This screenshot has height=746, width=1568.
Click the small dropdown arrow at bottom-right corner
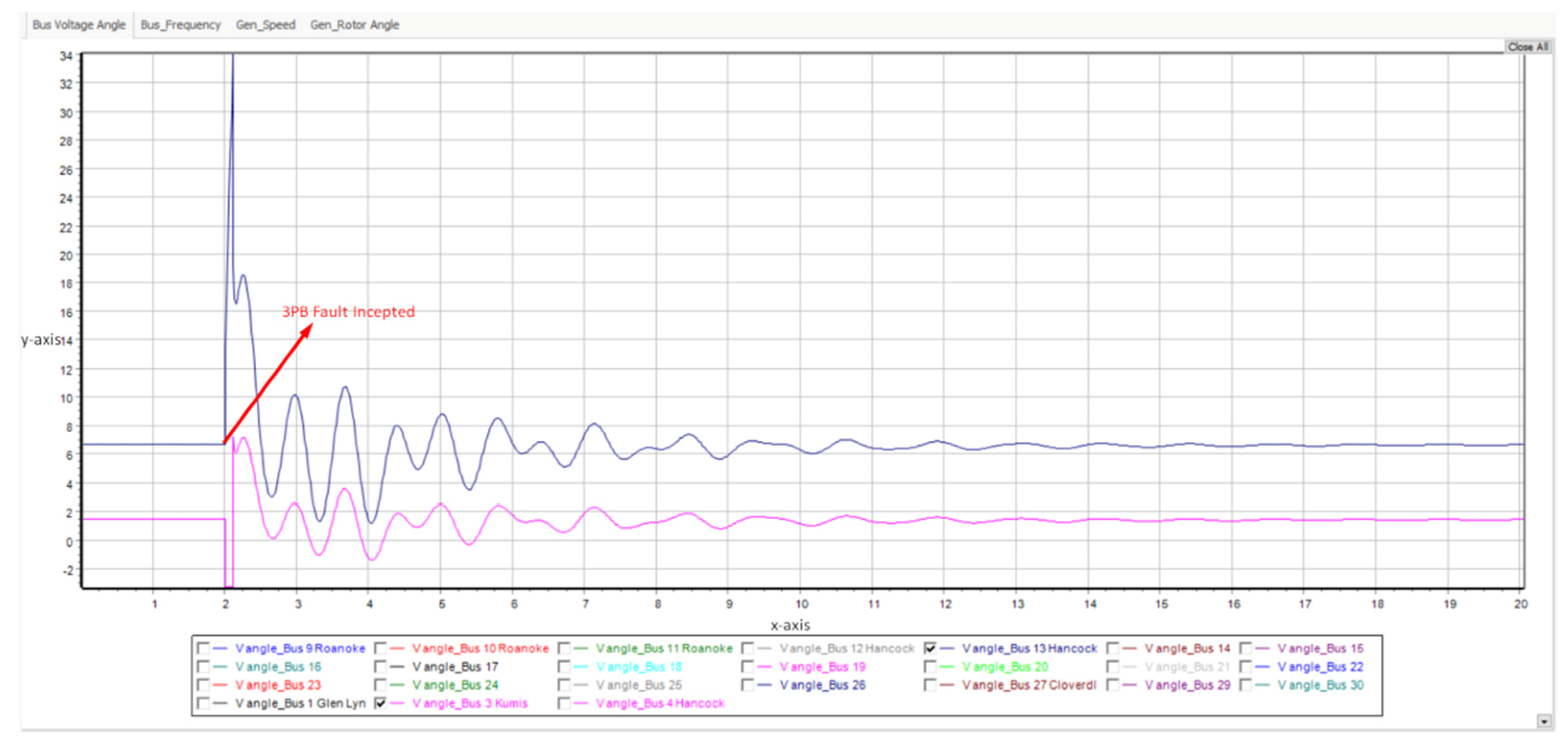pos(1544,722)
